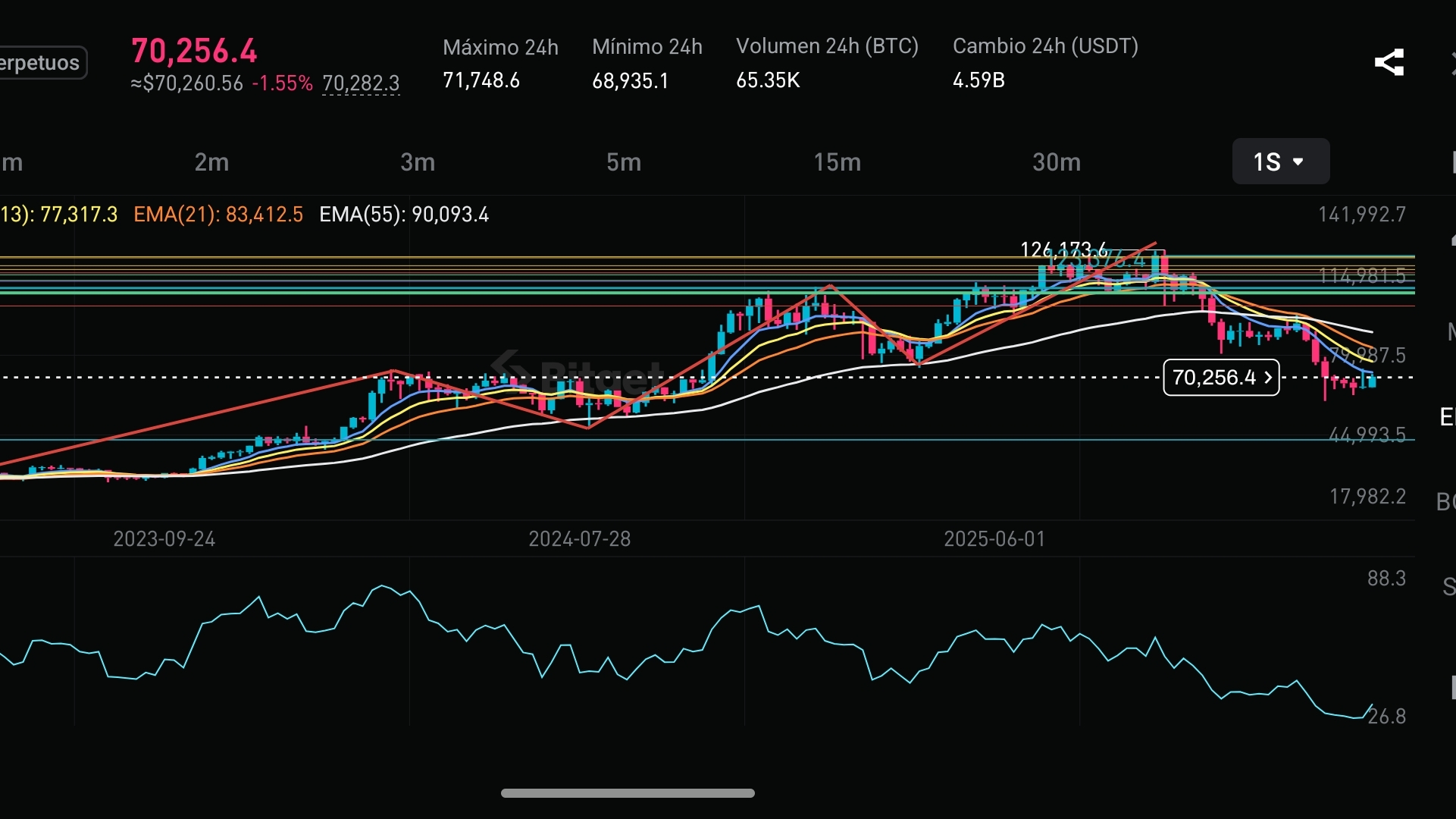The width and height of the screenshot is (1456, 819).
Task: Tap the underlined 70,282.3 mark price
Action: tap(361, 83)
